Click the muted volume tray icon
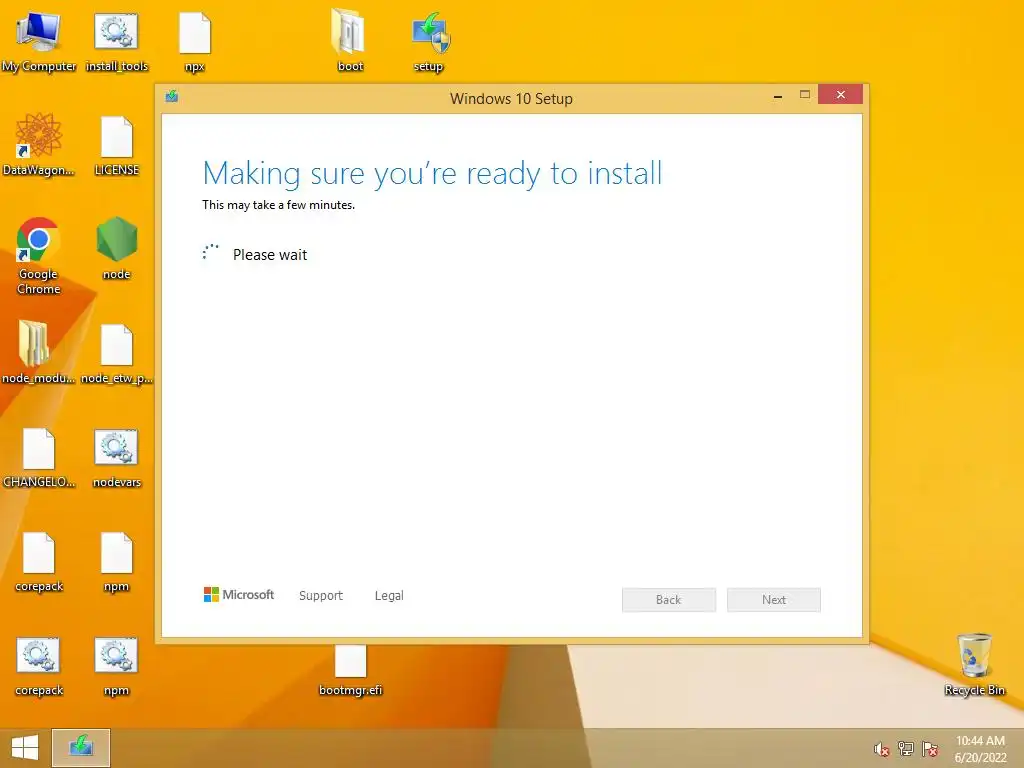 tap(882, 749)
